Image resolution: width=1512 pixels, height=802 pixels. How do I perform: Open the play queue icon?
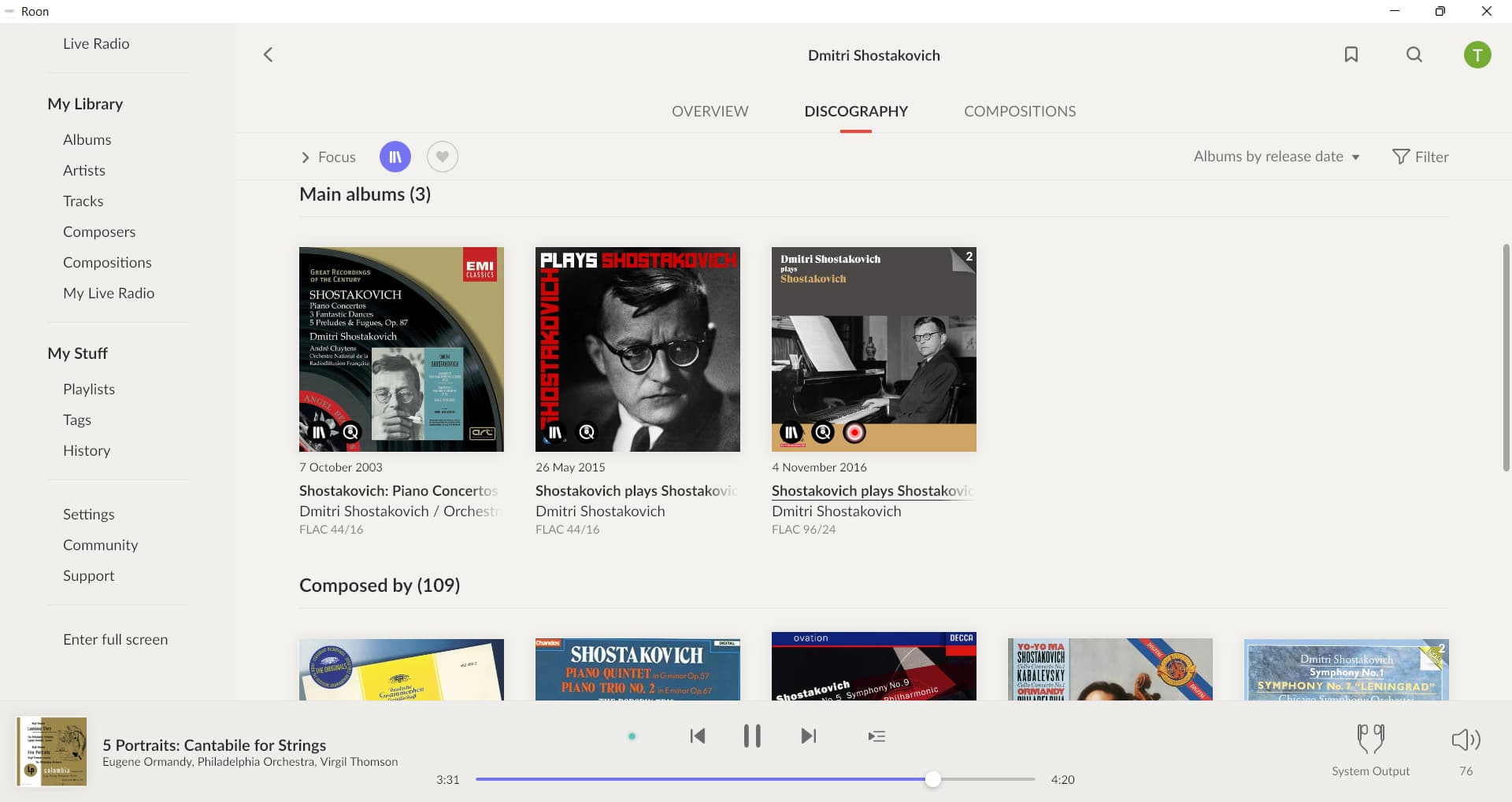[x=876, y=736]
